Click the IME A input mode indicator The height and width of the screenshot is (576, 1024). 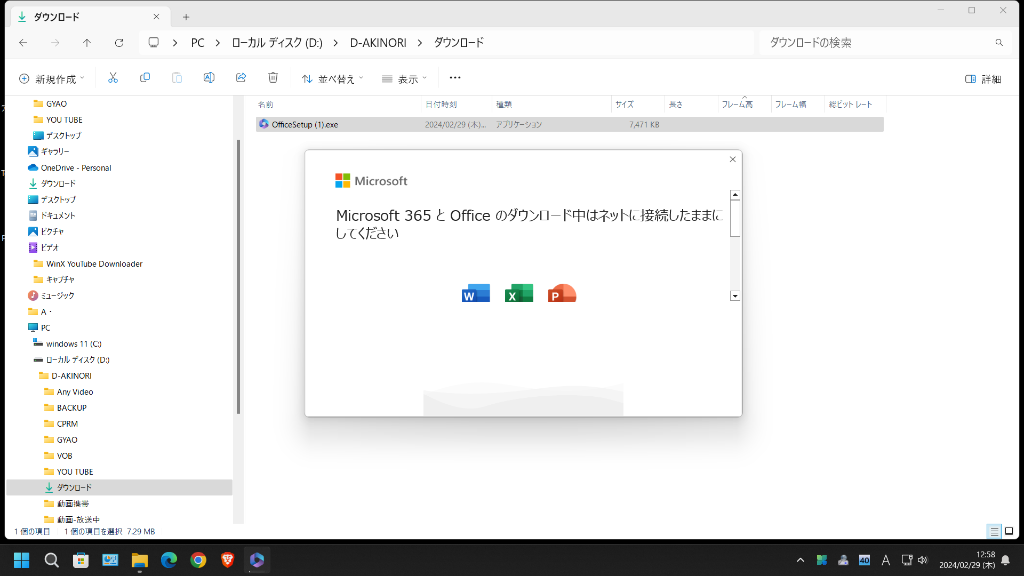tap(886, 560)
